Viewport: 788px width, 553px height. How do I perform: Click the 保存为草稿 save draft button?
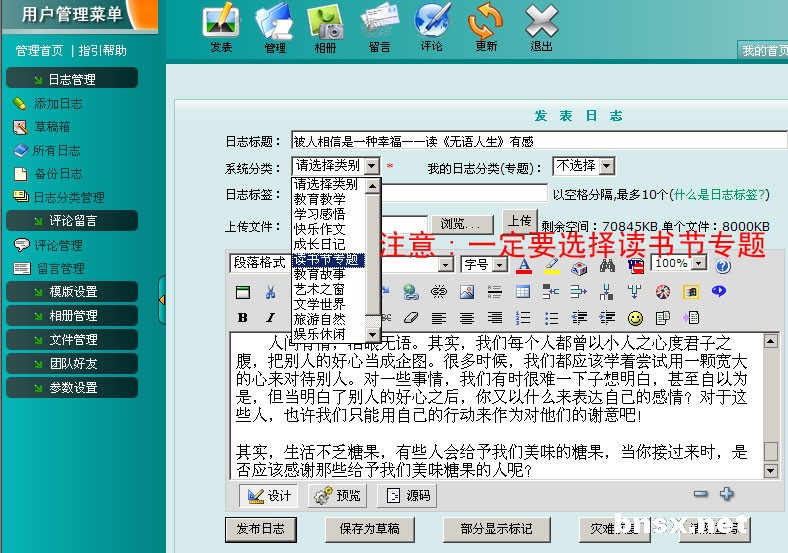click(369, 528)
